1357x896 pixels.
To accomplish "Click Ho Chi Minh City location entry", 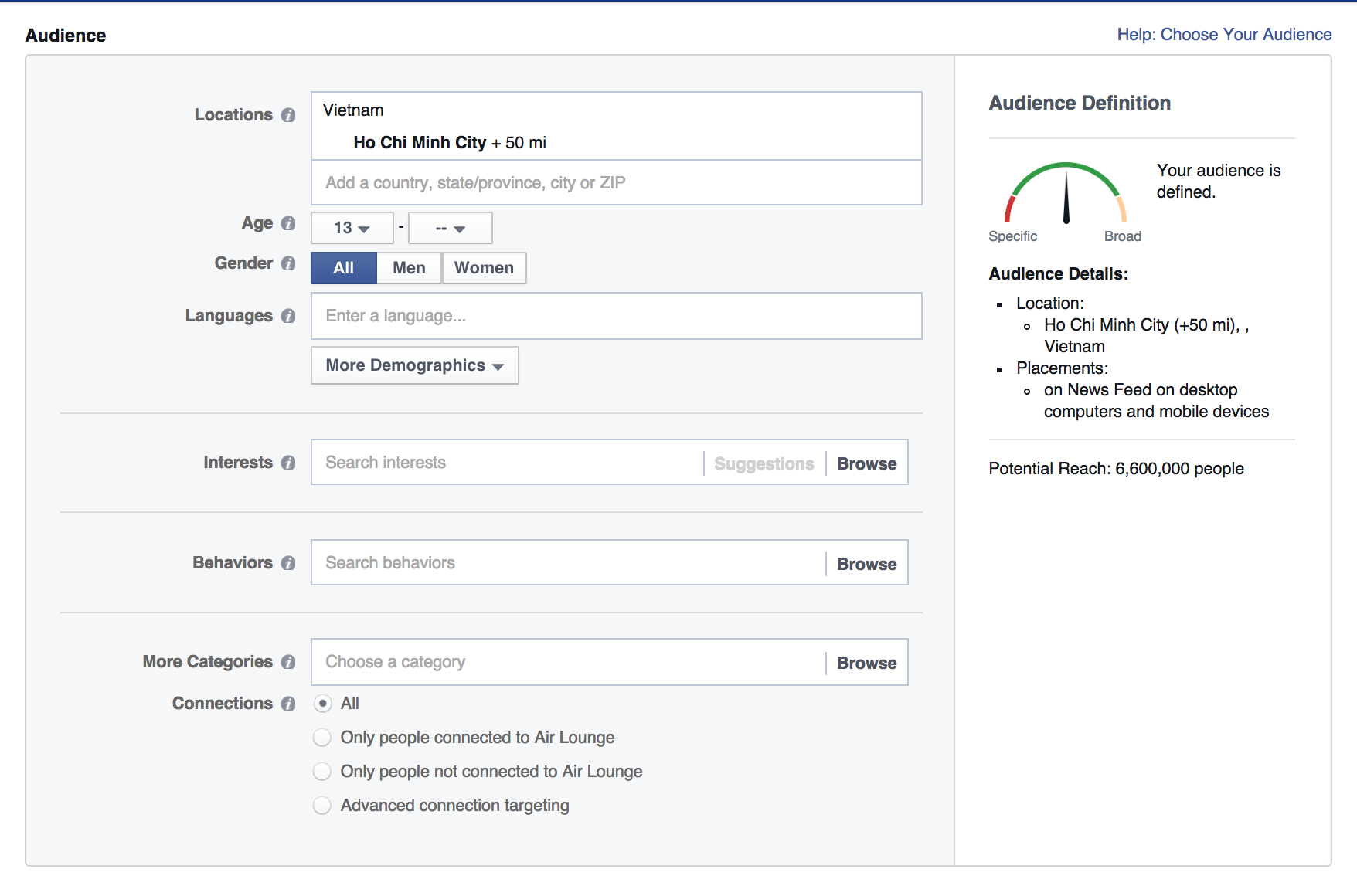I will (450, 143).
